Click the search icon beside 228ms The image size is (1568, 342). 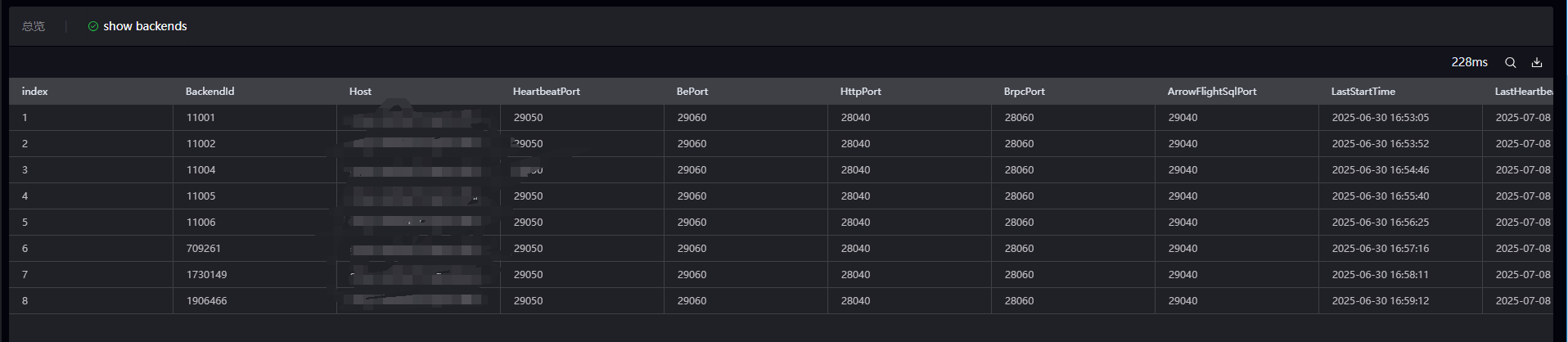click(1511, 62)
